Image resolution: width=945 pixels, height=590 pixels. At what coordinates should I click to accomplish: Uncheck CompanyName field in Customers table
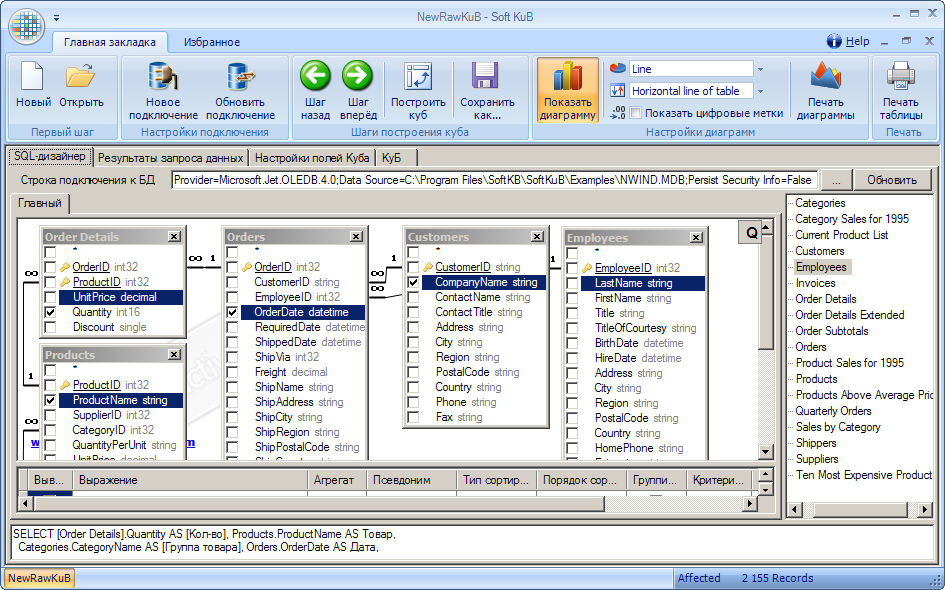413,283
